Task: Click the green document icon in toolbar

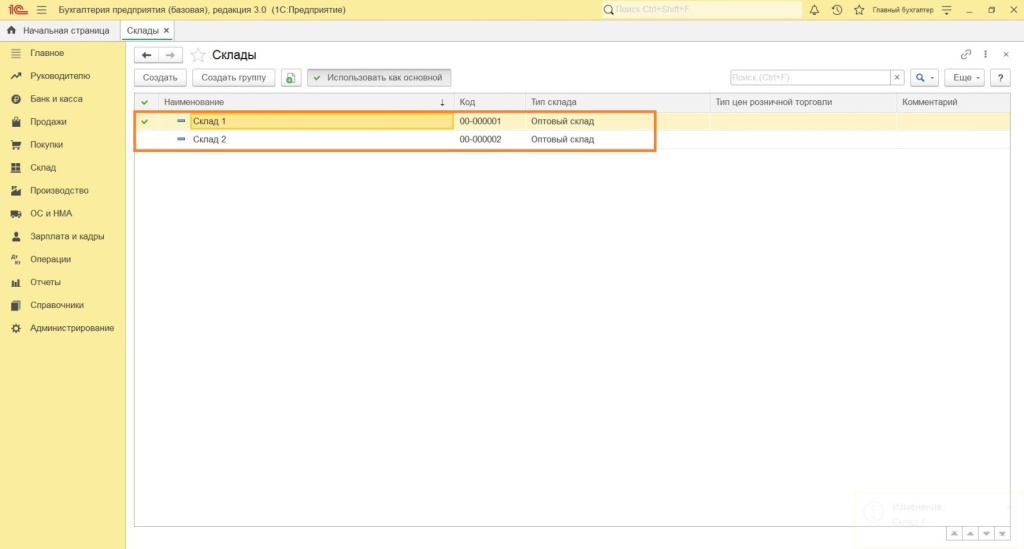Action: click(290, 78)
